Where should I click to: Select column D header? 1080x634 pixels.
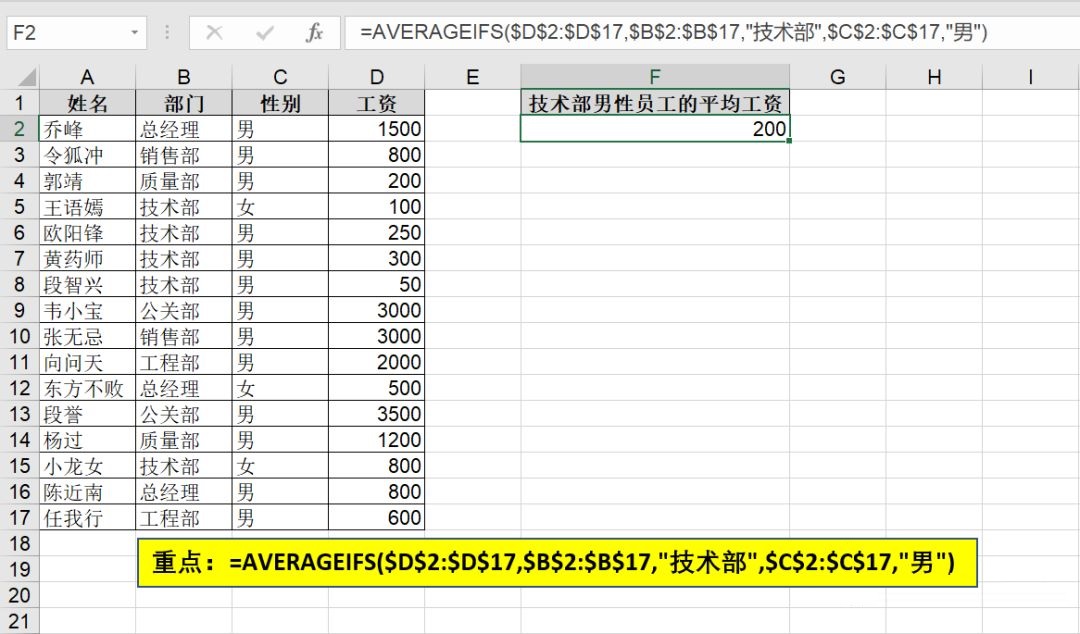377,76
